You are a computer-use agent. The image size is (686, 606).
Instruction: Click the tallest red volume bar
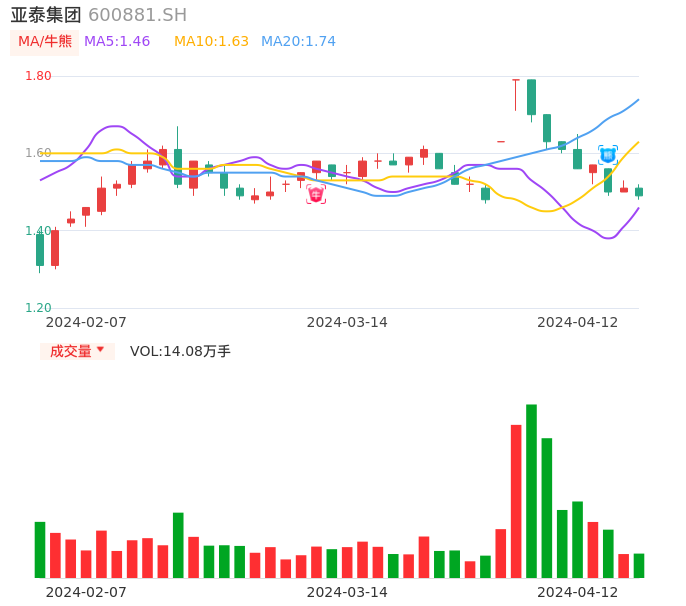point(516,500)
